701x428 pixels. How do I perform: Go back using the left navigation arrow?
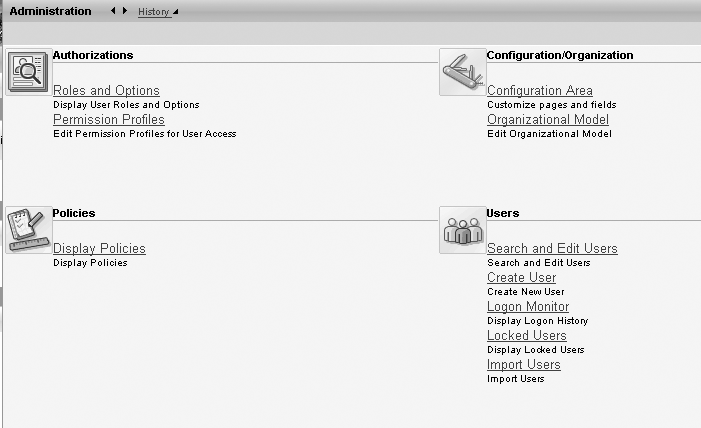113,11
